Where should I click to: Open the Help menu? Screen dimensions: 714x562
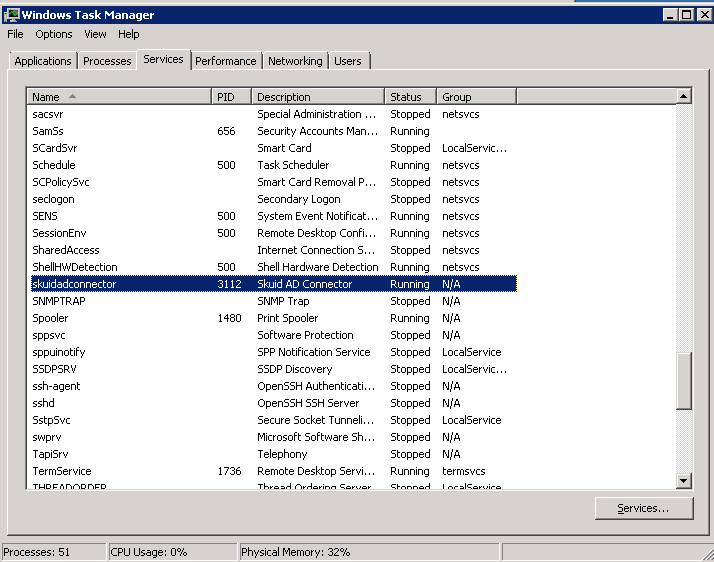click(x=128, y=34)
